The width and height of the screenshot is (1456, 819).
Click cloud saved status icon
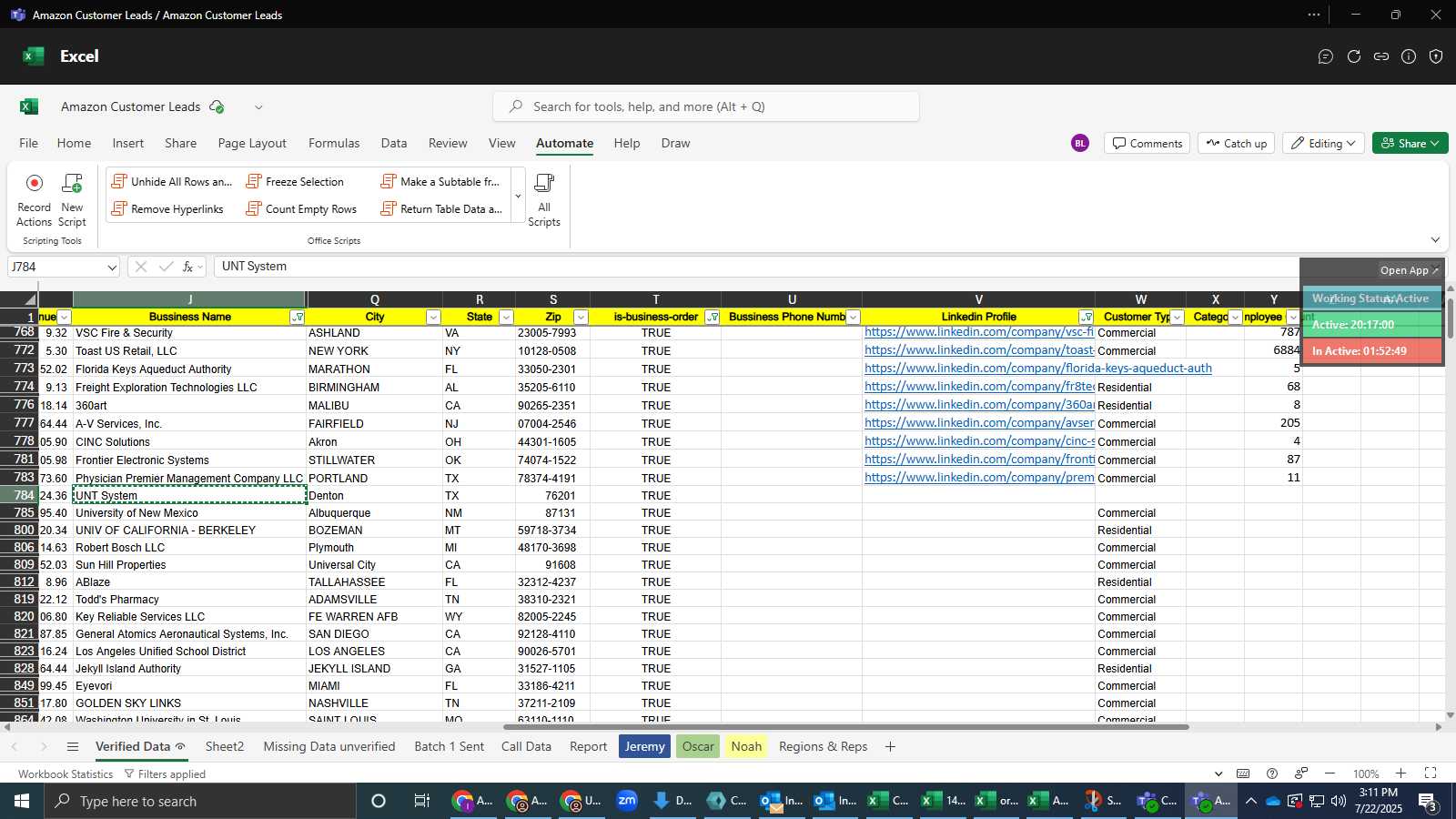coord(217,106)
